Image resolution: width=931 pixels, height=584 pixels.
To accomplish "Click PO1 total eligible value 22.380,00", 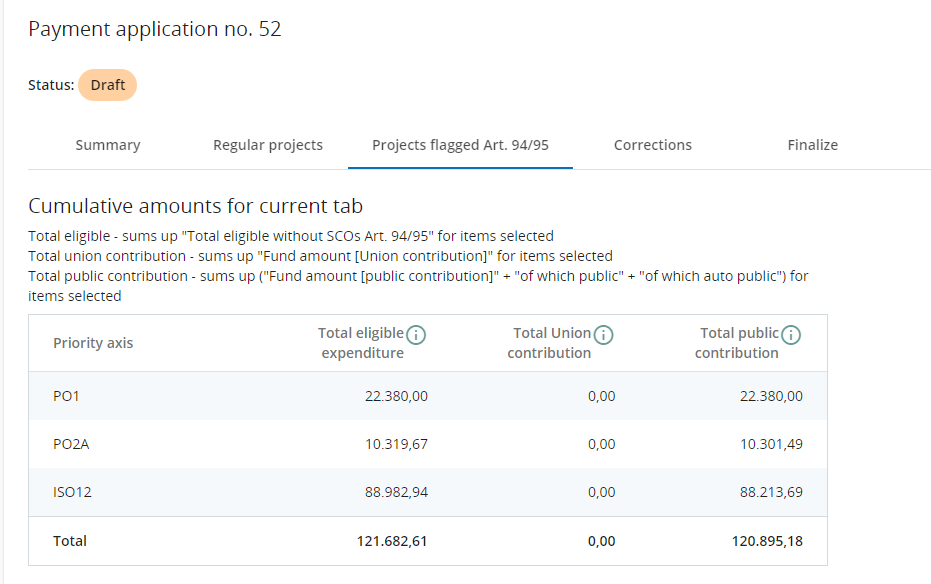I will [396, 396].
